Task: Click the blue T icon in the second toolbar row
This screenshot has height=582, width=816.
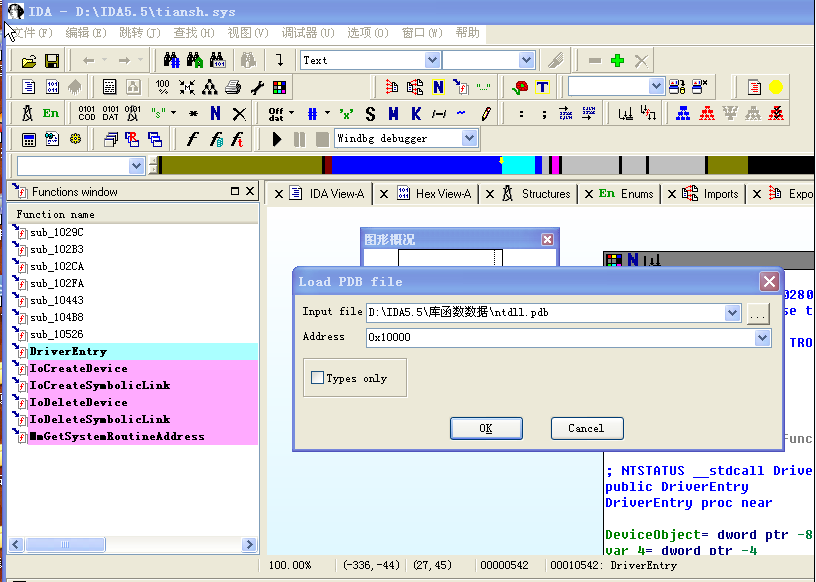Action: pyautogui.click(x=542, y=87)
